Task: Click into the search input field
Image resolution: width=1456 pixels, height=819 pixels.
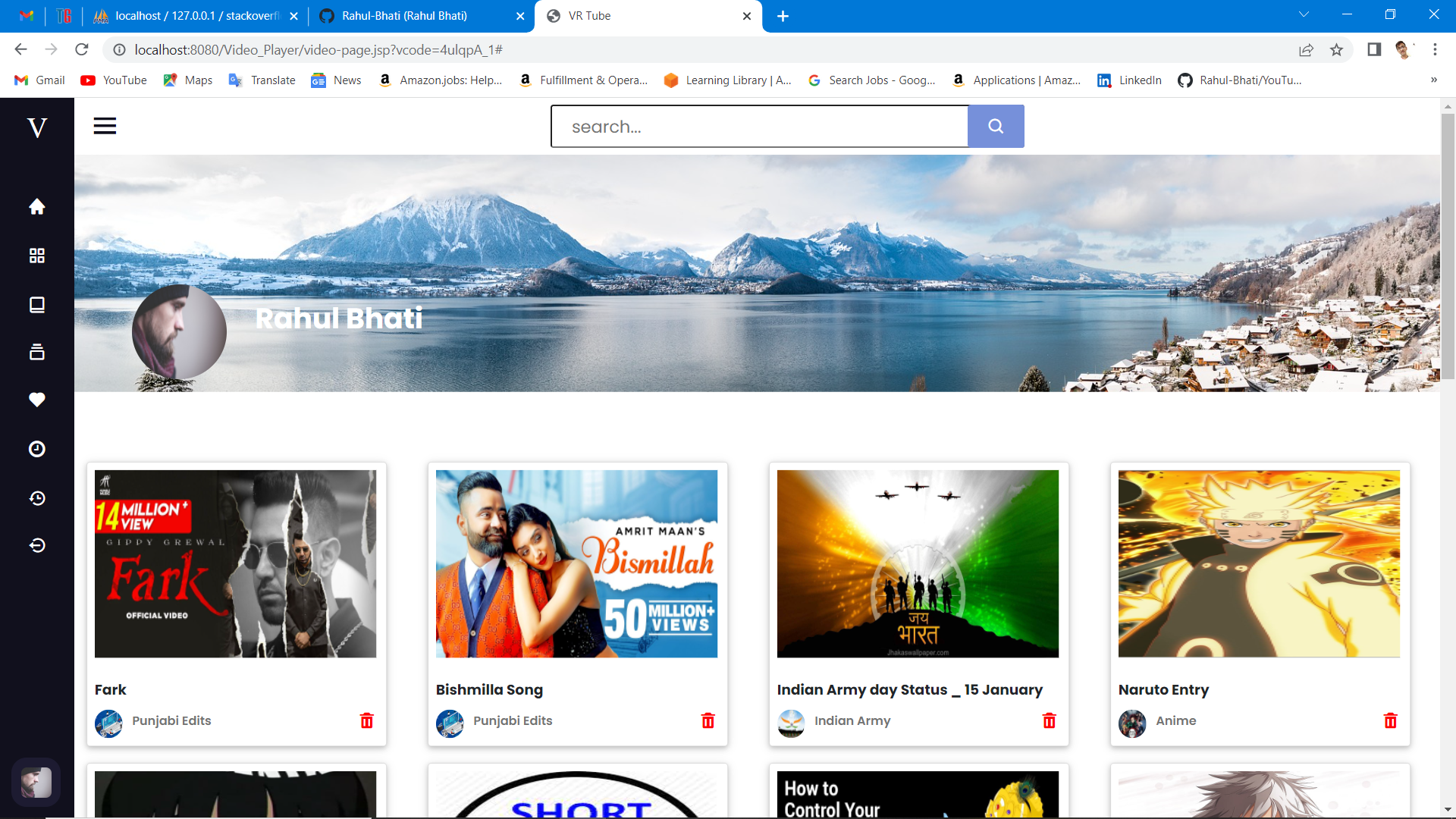Action: (x=758, y=127)
